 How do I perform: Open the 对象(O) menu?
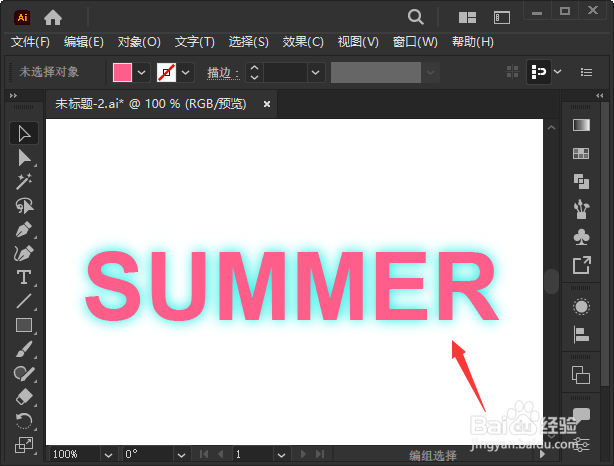[x=139, y=42]
